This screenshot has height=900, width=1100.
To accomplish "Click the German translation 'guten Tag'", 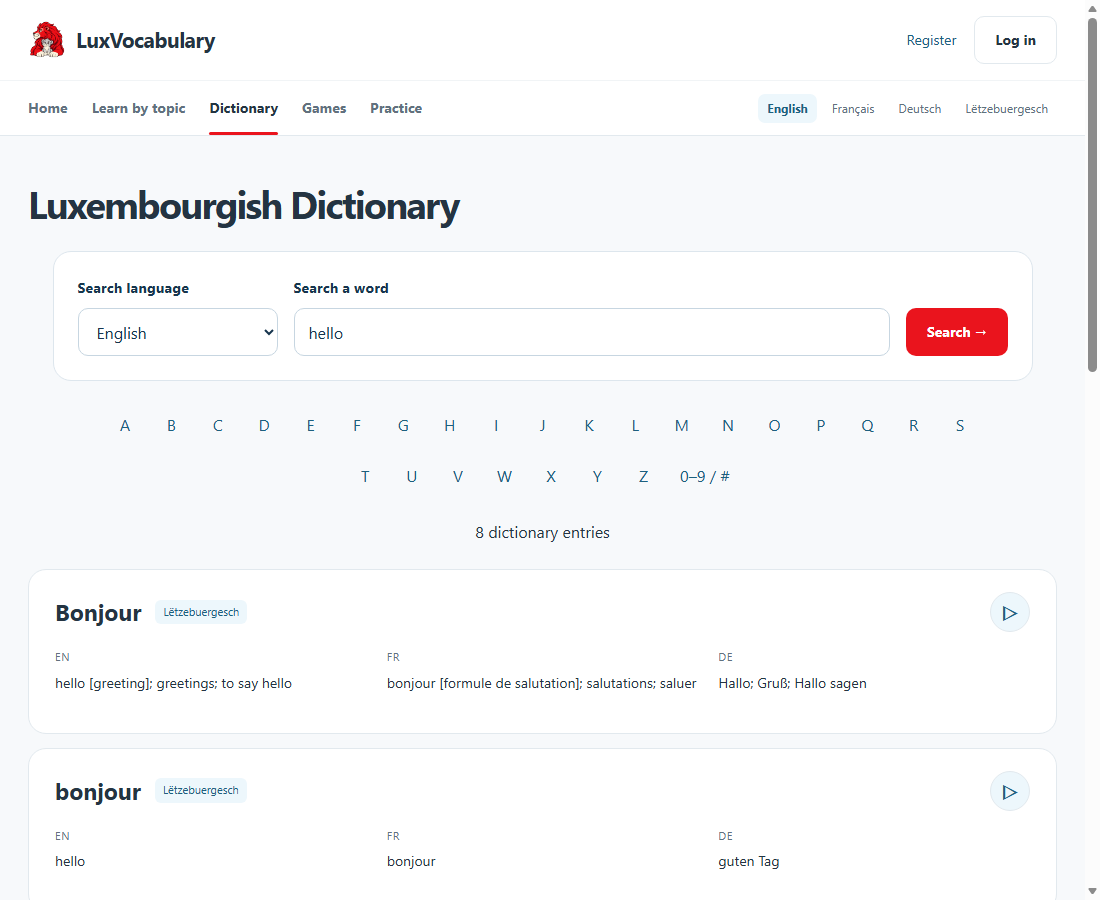I will [749, 861].
